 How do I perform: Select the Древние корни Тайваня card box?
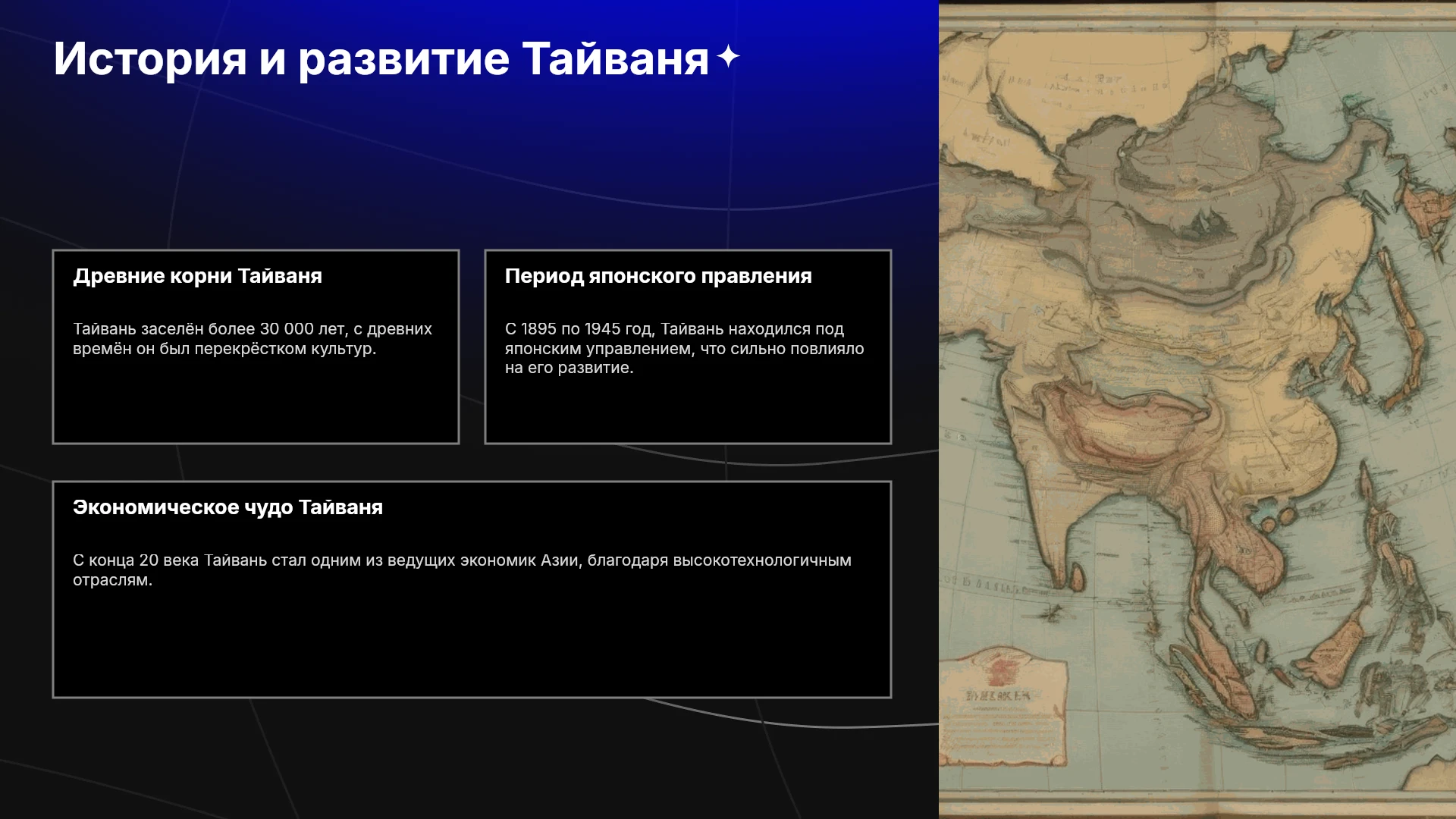(256, 347)
